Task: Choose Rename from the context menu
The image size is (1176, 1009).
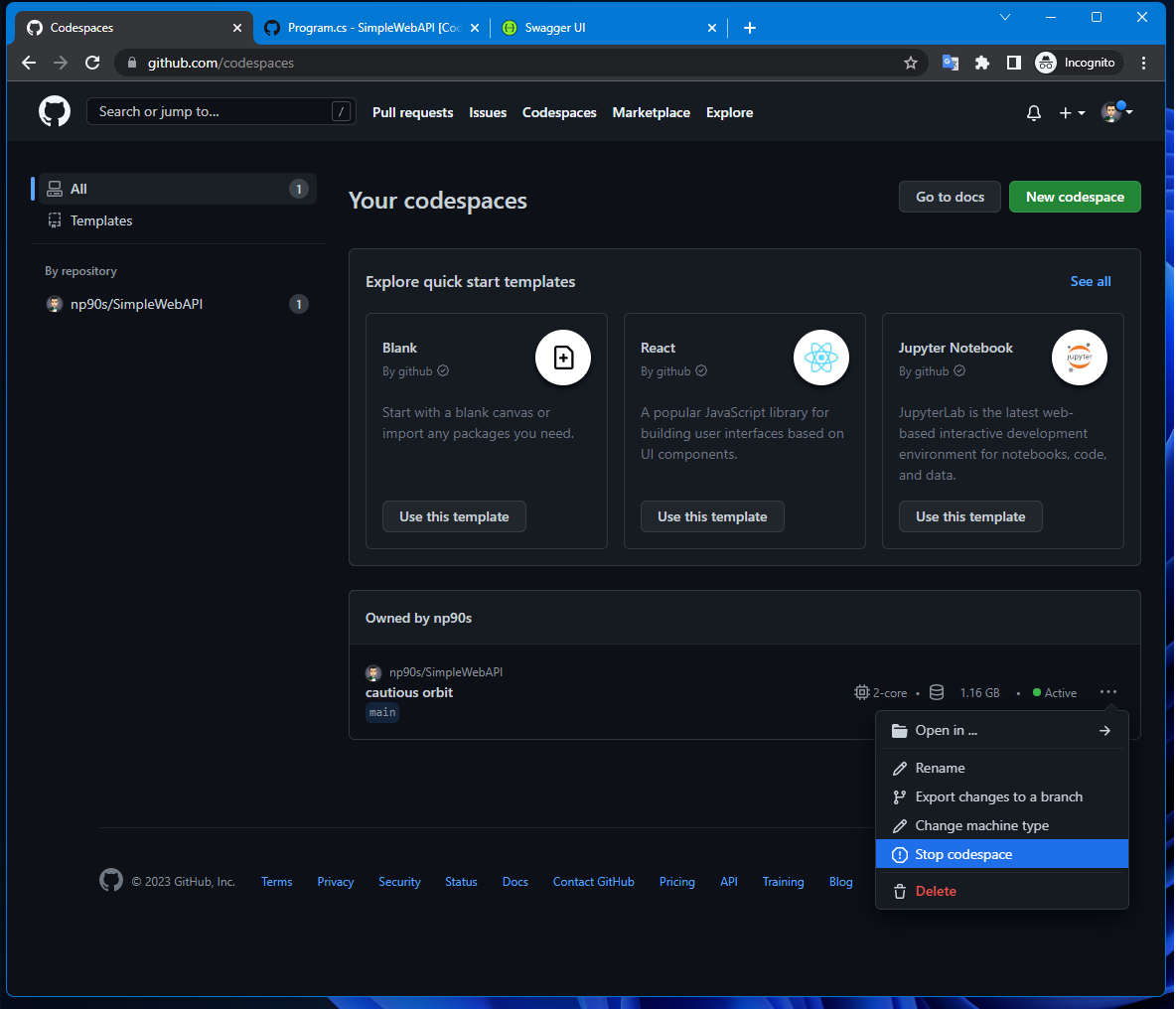Action: tap(1001, 768)
